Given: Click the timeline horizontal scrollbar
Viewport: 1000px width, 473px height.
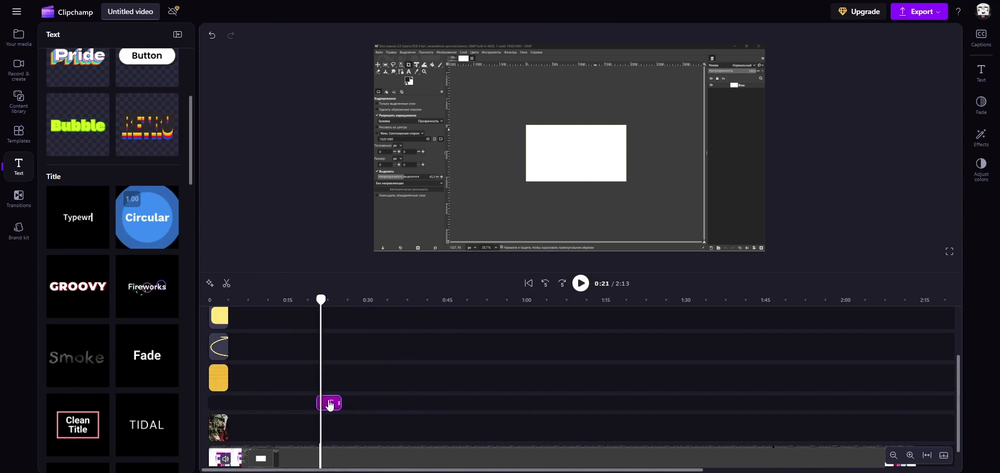Looking at the screenshot, I should pyautogui.click(x=452, y=470).
